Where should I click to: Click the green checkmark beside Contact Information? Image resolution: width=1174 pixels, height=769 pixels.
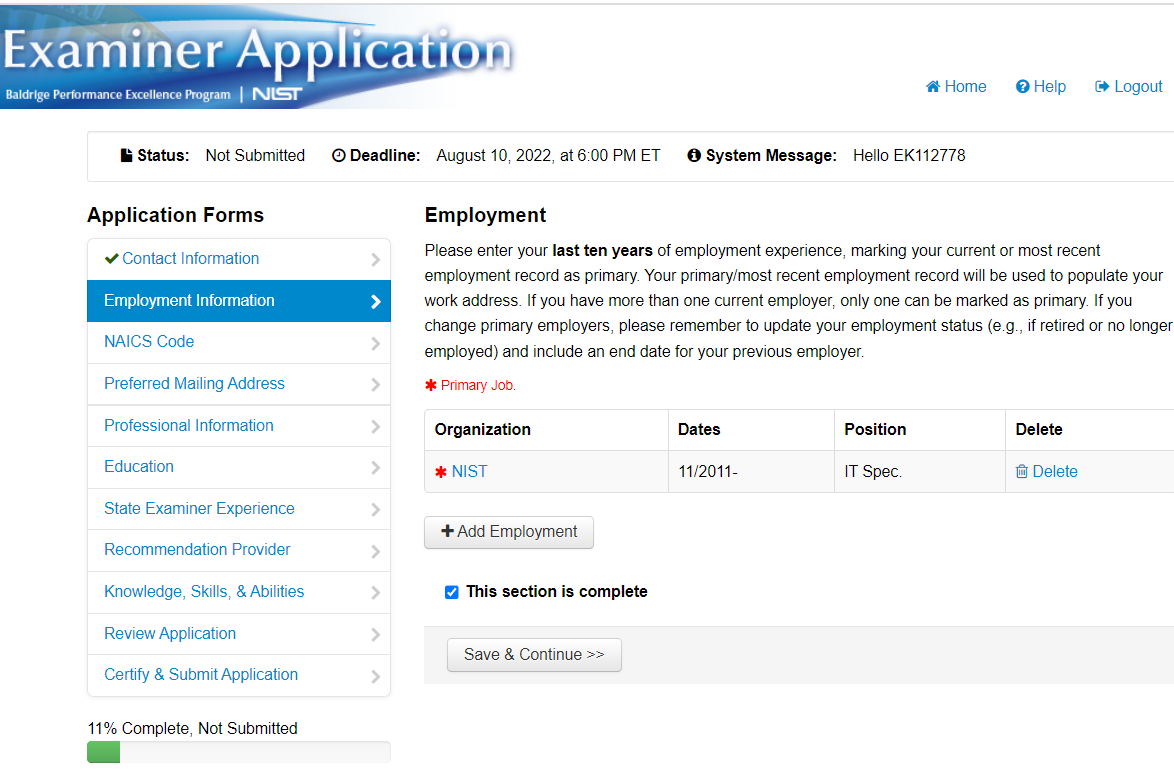pyautogui.click(x=111, y=258)
